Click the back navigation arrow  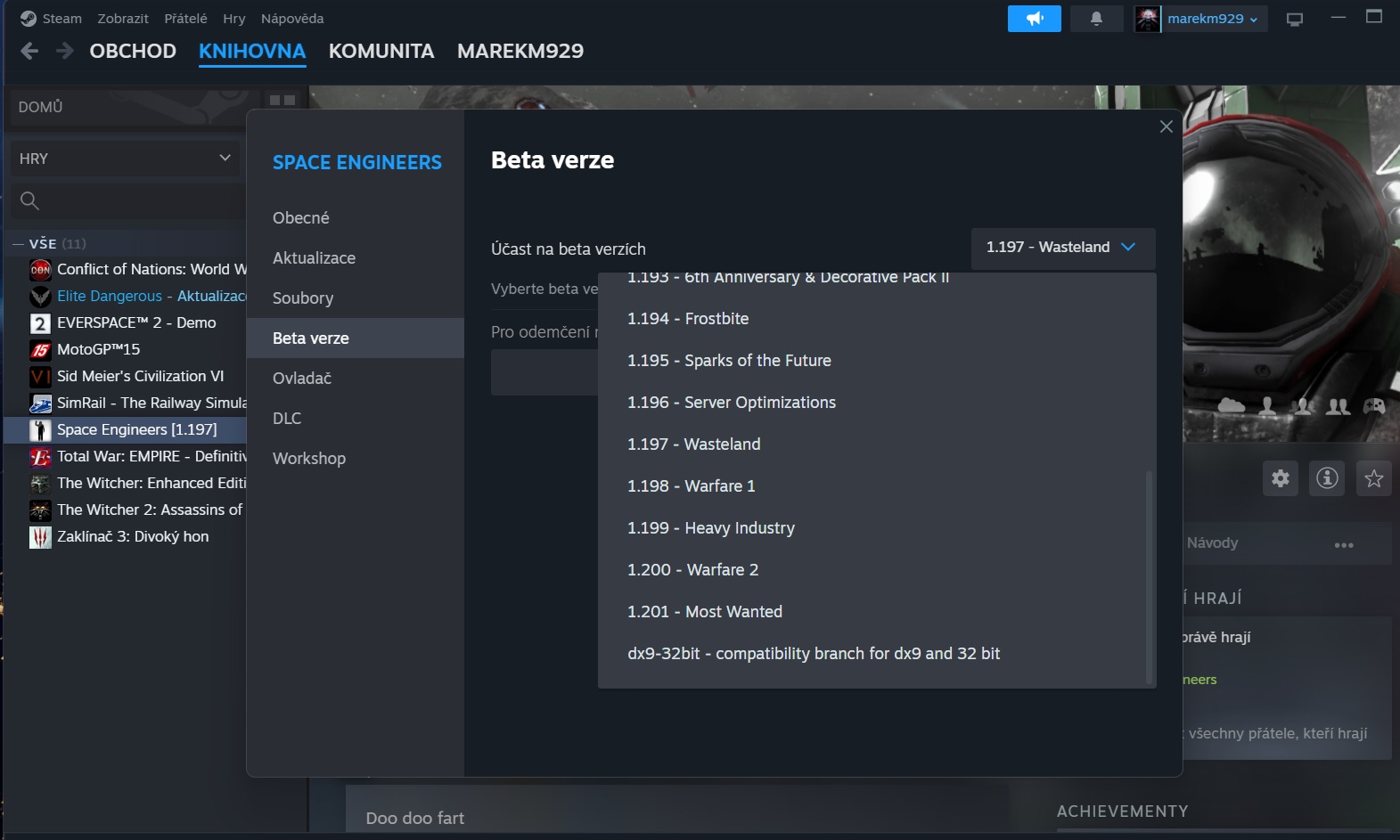pos(29,52)
